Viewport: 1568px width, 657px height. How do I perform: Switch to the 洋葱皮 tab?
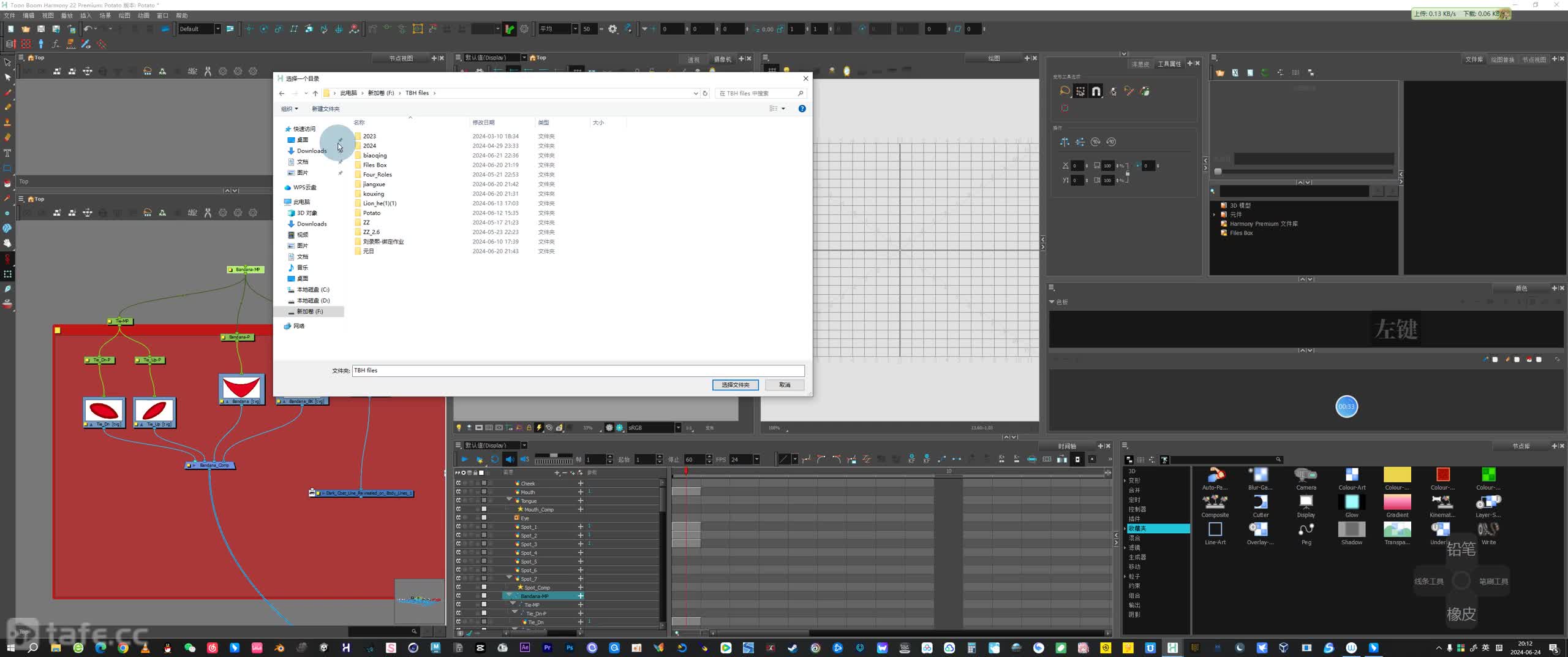point(1140,64)
